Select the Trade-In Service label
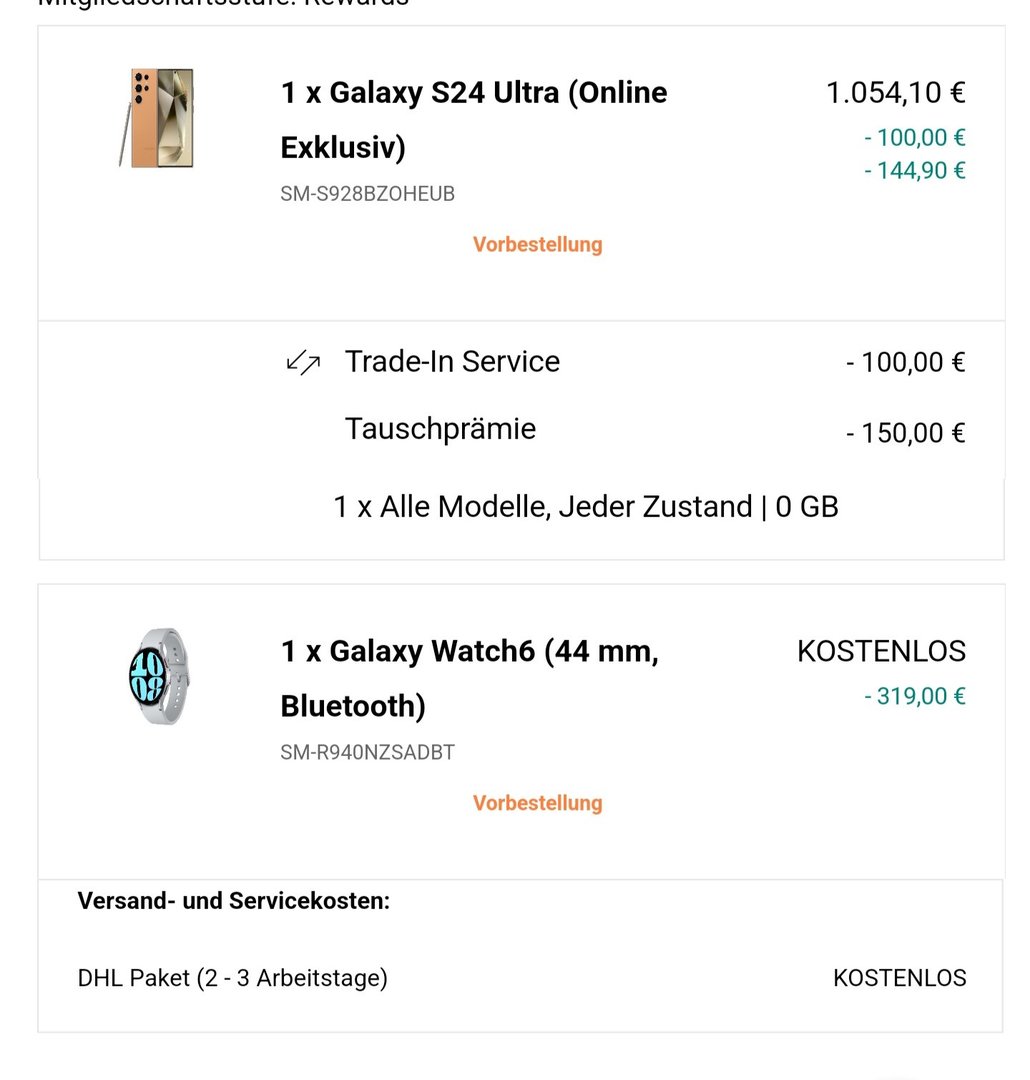The width and height of the screenshot is (1030, 1080). (x=452, y=361)
